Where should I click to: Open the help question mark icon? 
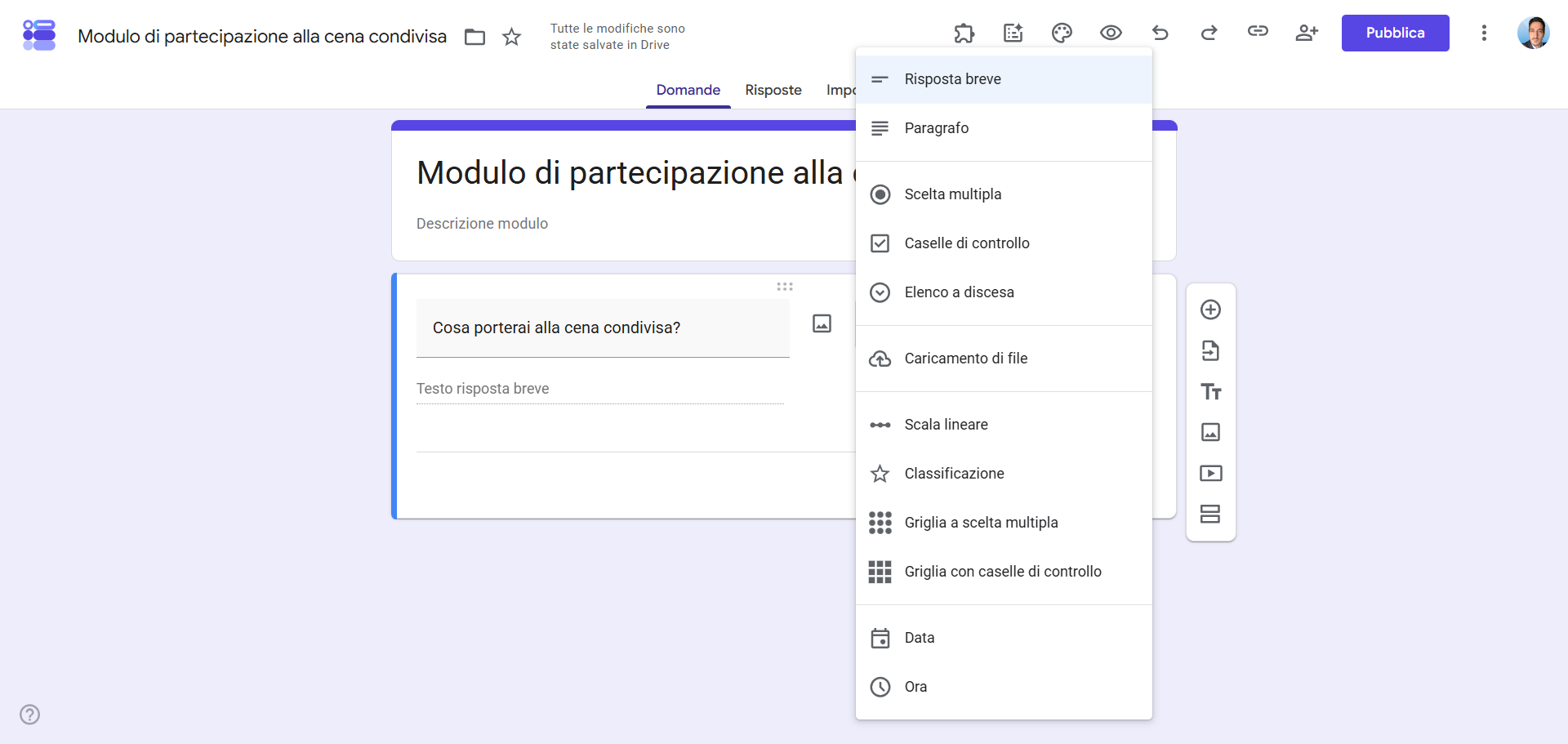pyautogui.click(x=30, y=715)
